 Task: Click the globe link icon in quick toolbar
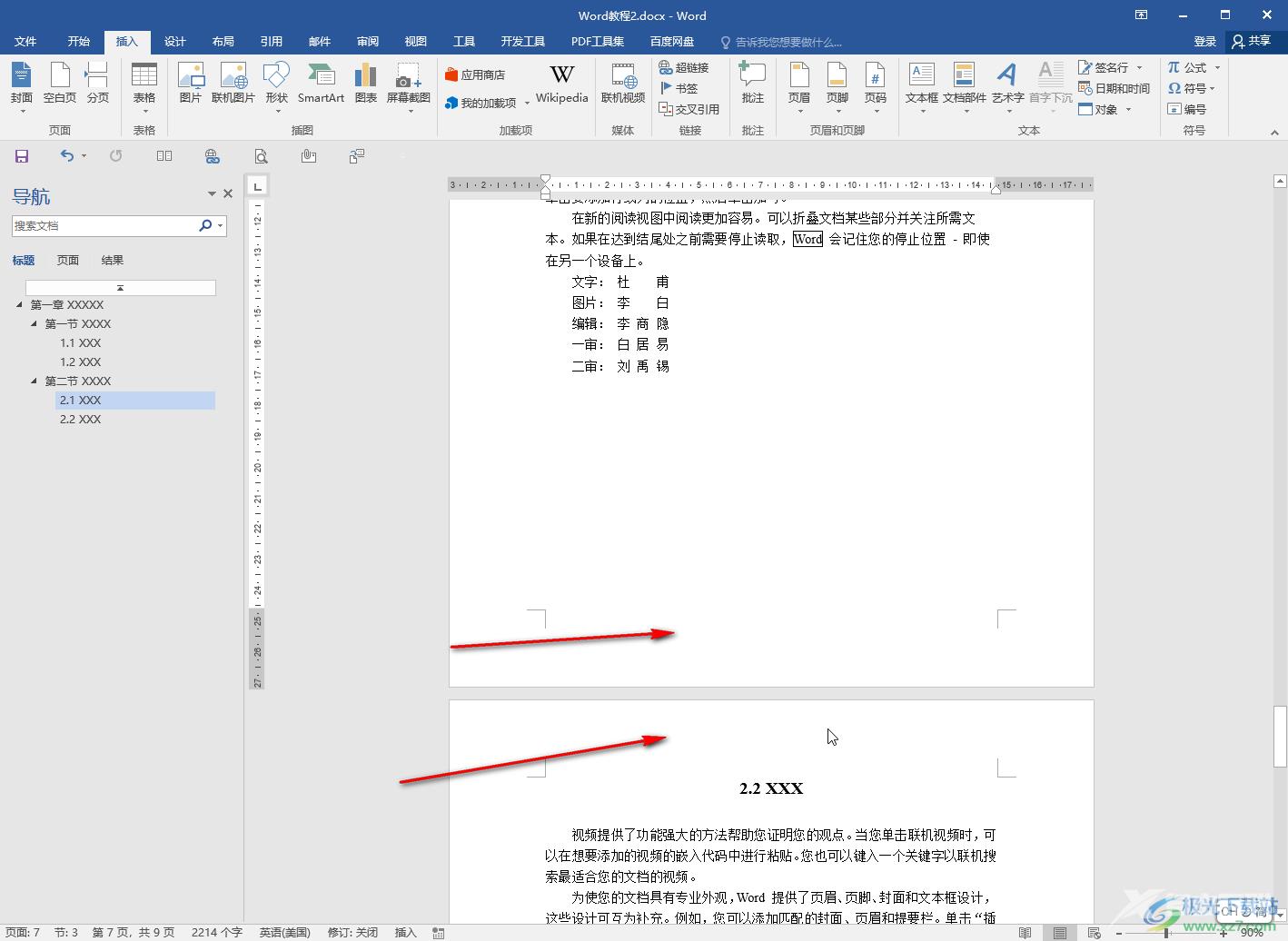213,156
